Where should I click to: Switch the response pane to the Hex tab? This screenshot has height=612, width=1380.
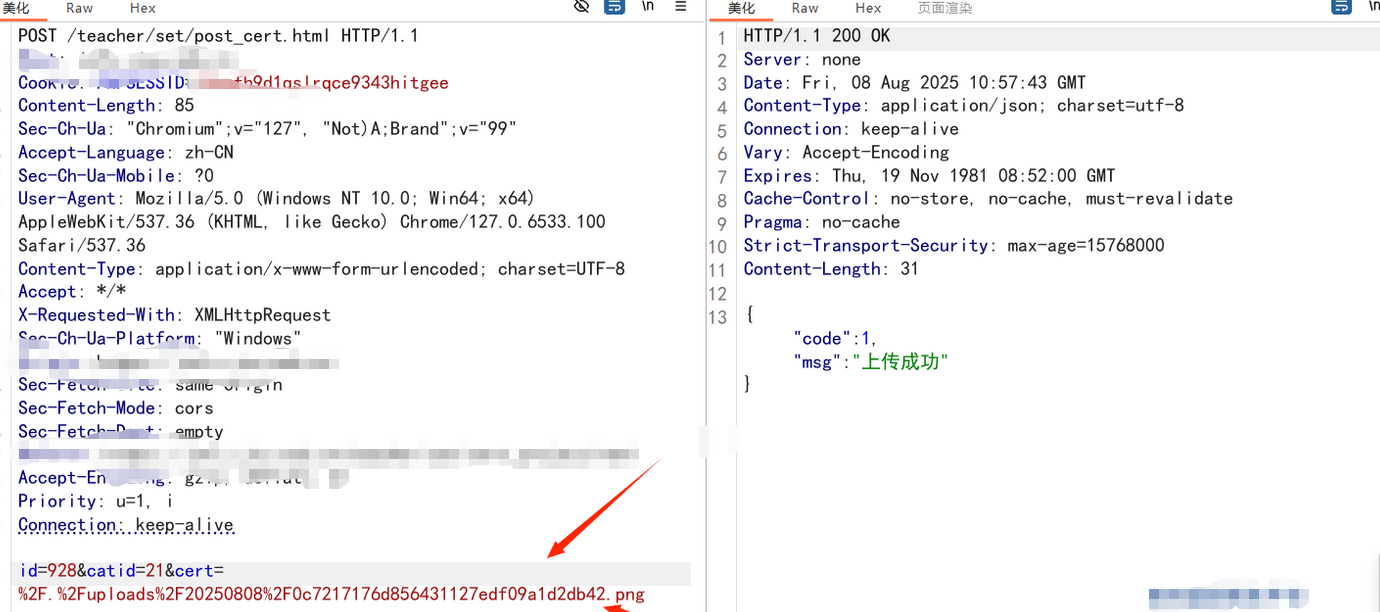[868, 8]
